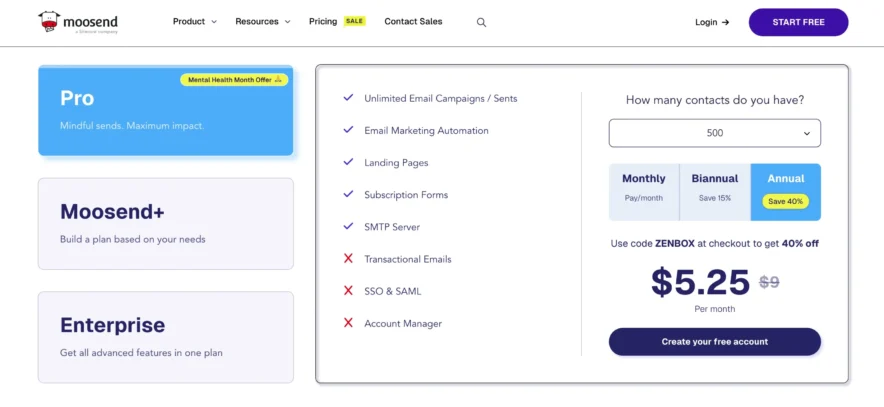Click the yellow SALE badge
Viewport: 884px width, 407px height.
tap(355, 21)
